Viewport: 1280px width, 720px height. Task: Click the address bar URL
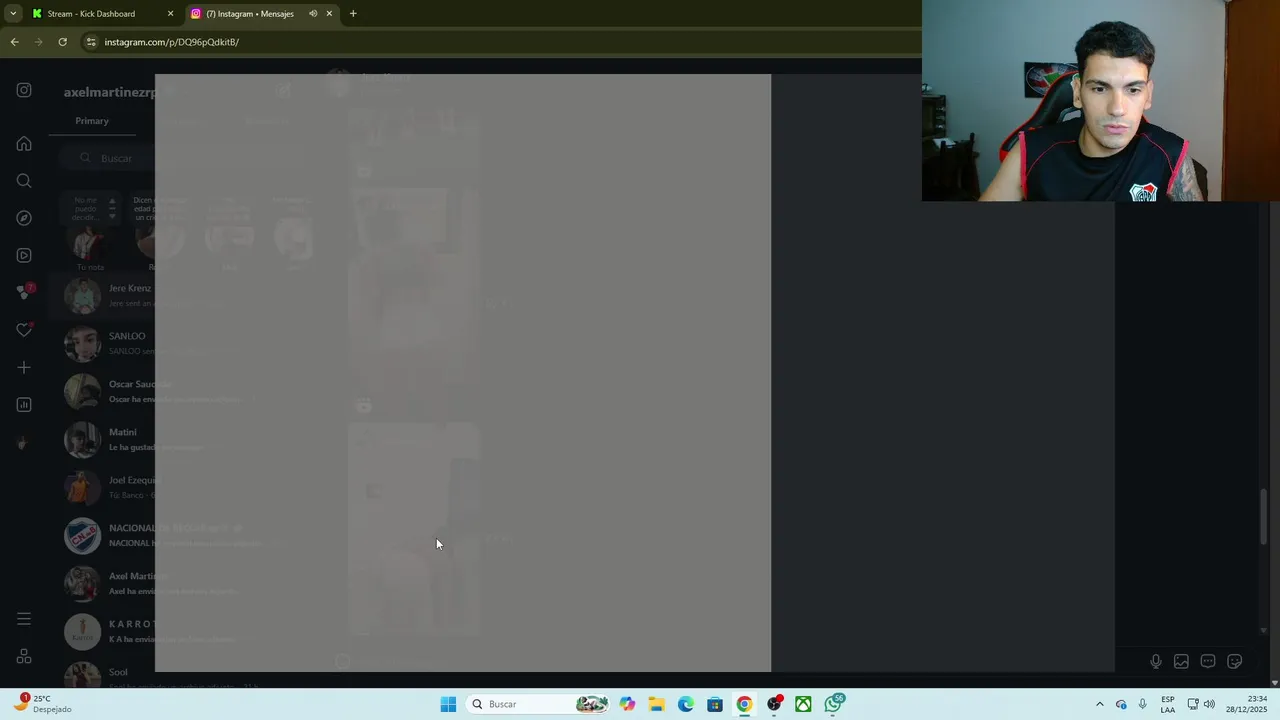[172, 42]
